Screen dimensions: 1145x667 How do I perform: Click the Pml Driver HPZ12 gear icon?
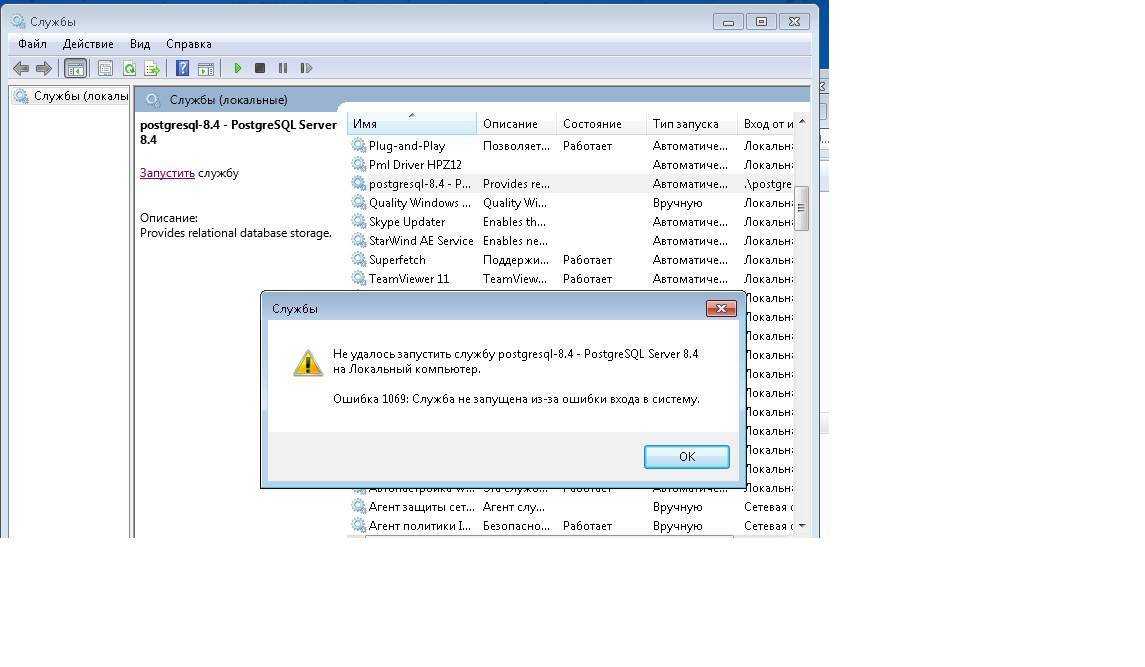point(359,164)
